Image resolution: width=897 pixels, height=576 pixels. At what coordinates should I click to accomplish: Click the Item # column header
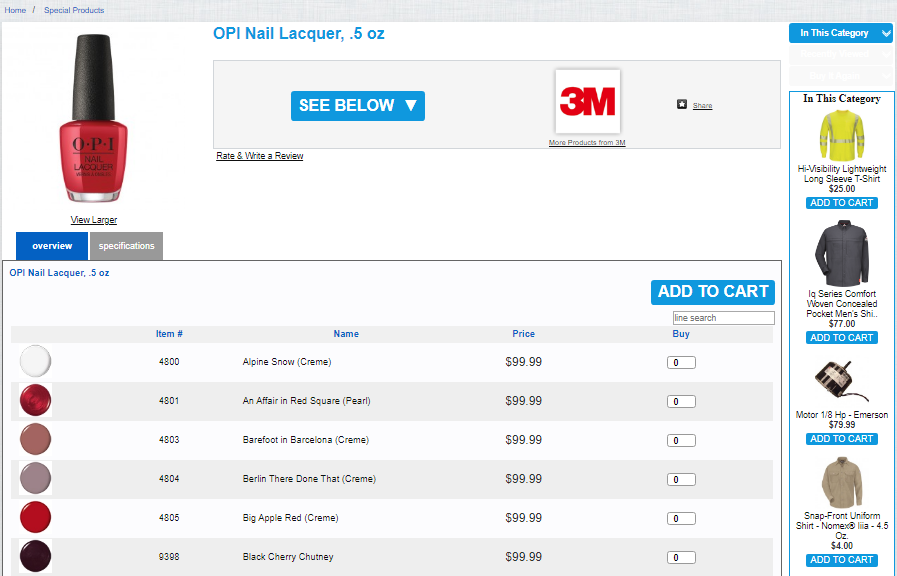click(169, 333)
